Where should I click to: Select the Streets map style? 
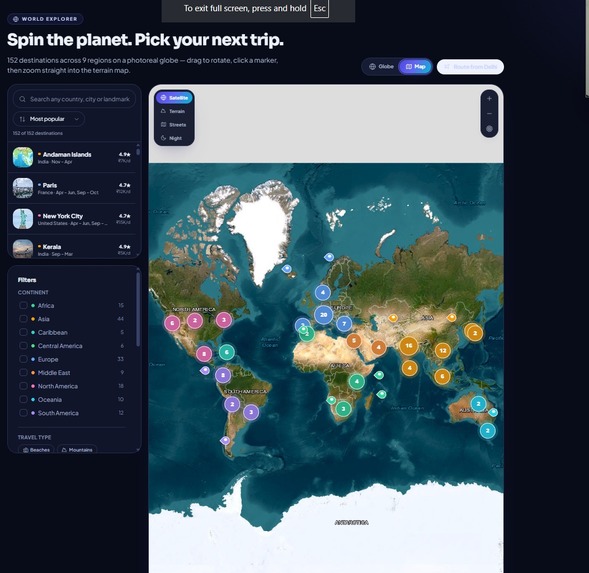174,125
